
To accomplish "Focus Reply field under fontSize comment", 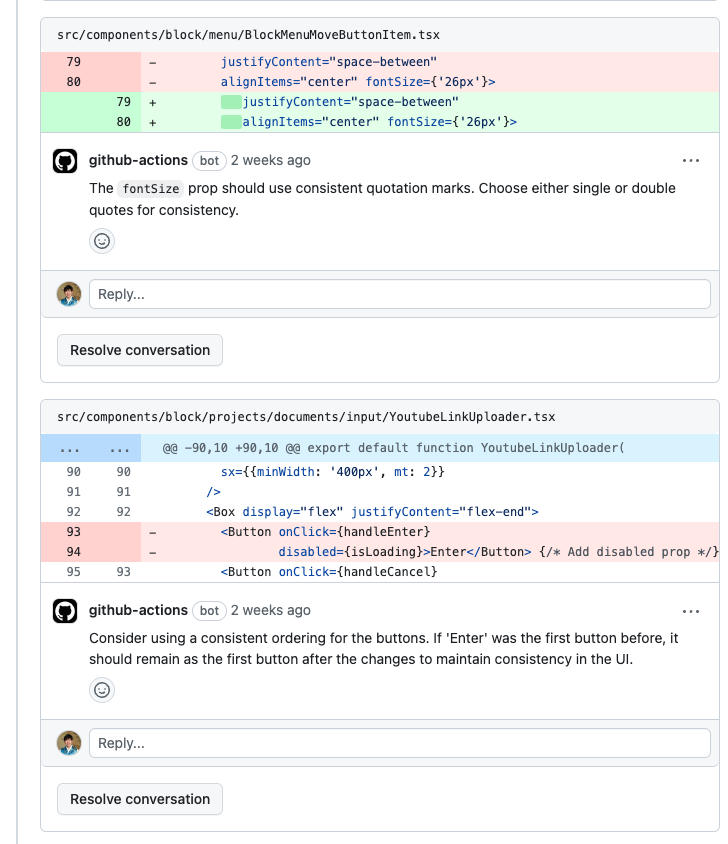I will (399, 294).
